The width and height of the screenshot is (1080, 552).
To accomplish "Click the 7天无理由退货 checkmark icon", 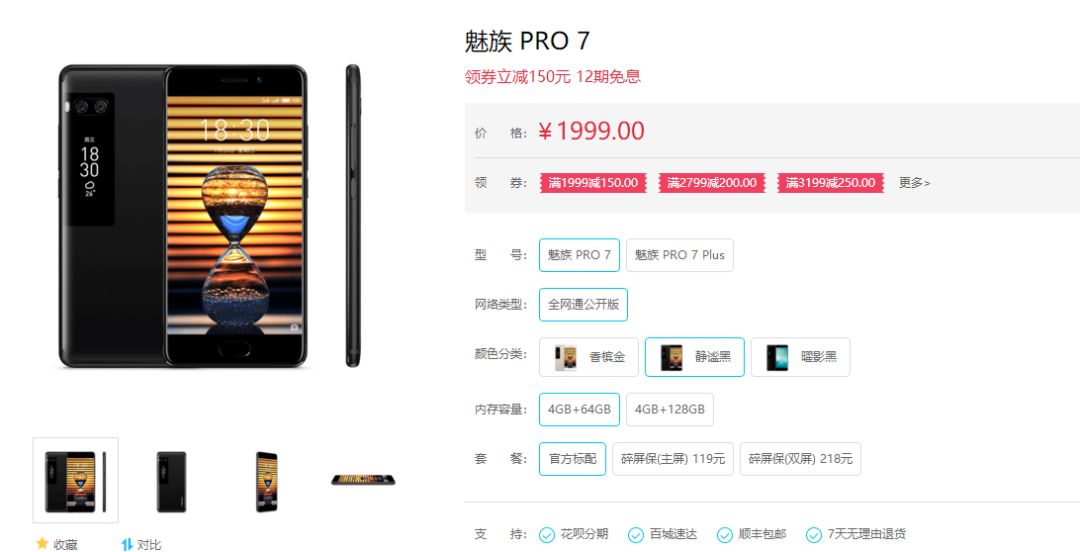I will [814, 535].
